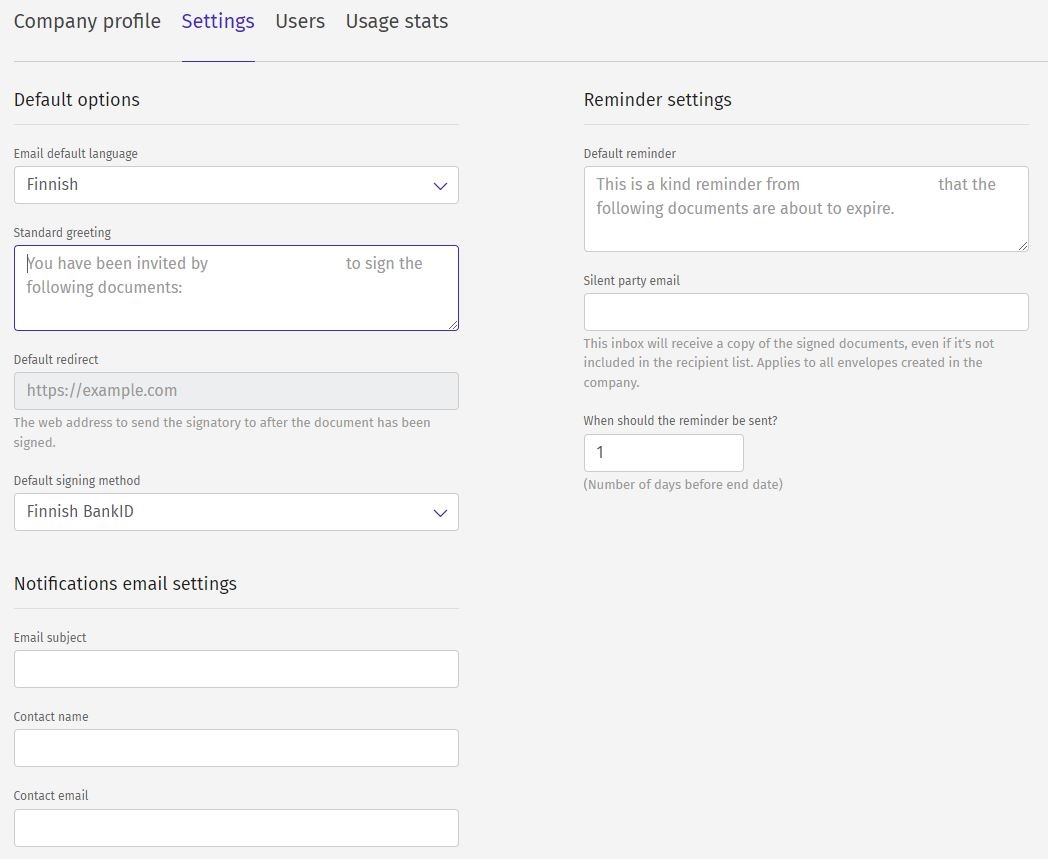Open the Default signing method dropdown
Viewport: 1048px width, 859px height.
(x=236, y=512)
